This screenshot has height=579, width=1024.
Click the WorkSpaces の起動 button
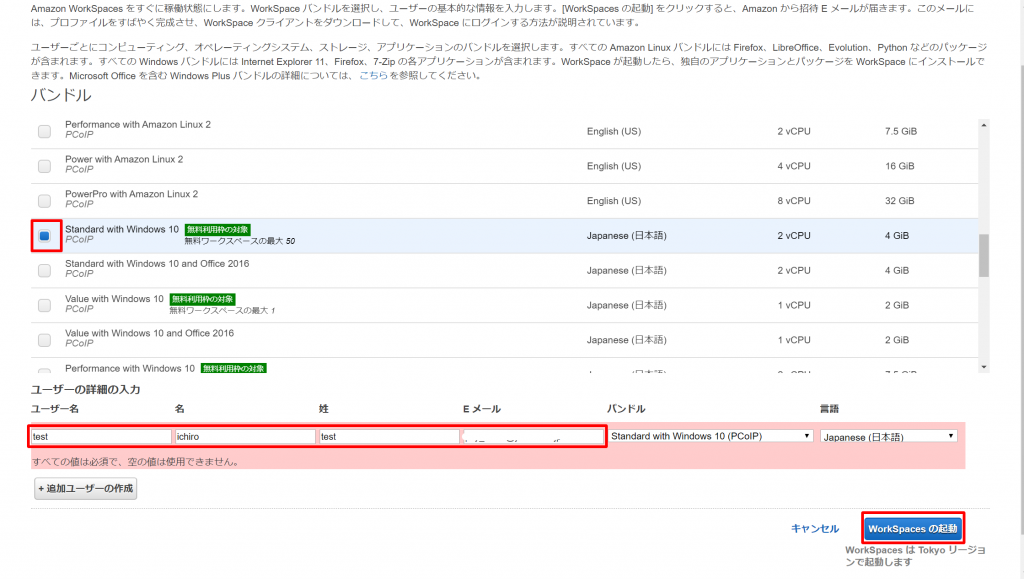point(912,529)
